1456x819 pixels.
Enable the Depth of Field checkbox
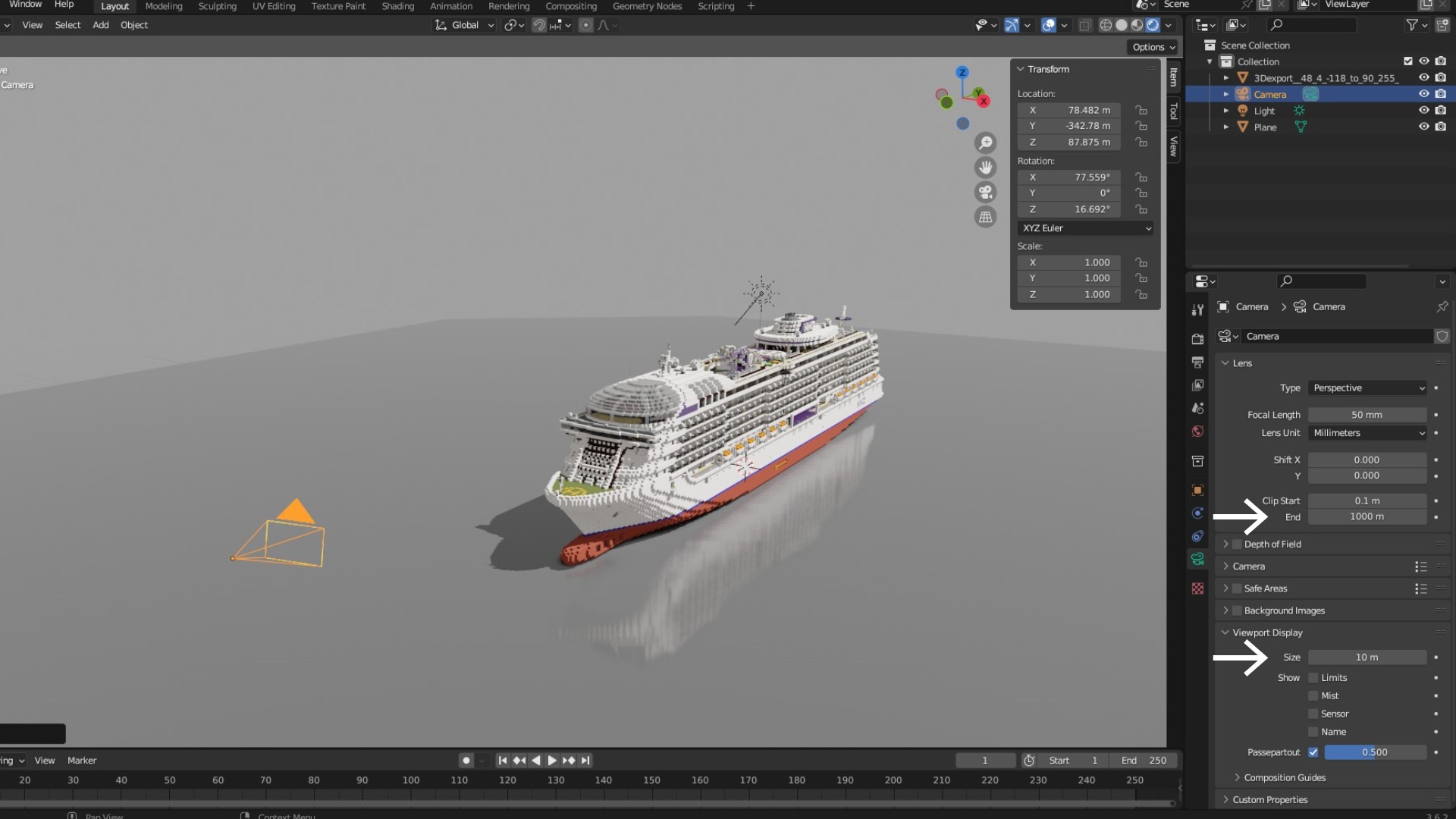[1237, 544]
